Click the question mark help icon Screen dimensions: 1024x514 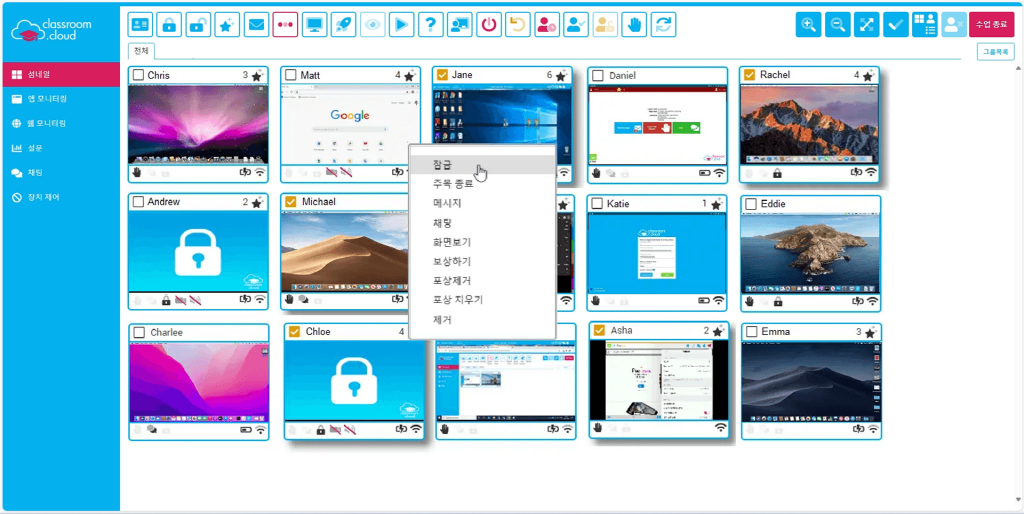430,24
